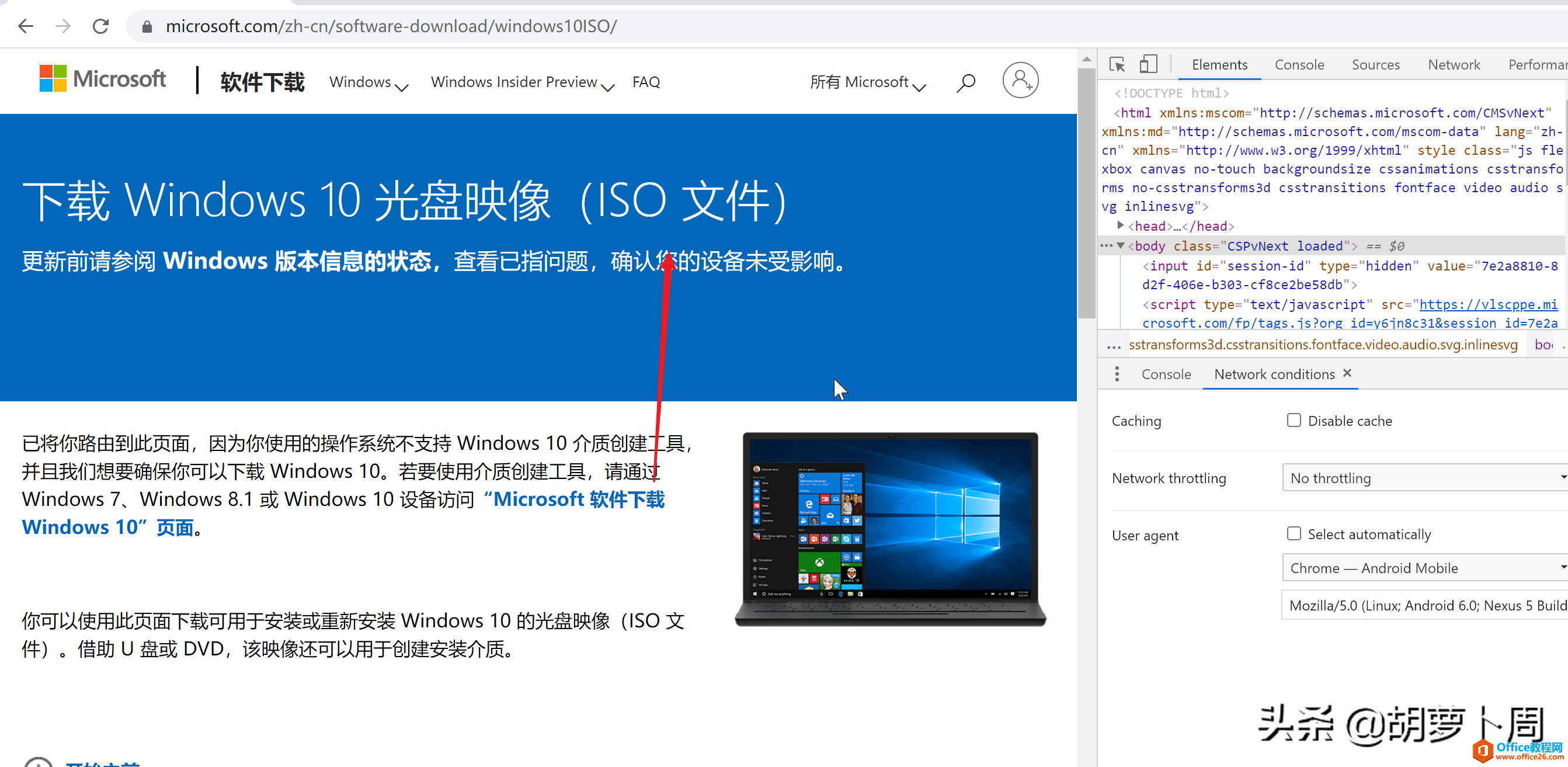Switch to the DevTools Console tab
Viewport: 1568px width, 767px height.
1299,64
